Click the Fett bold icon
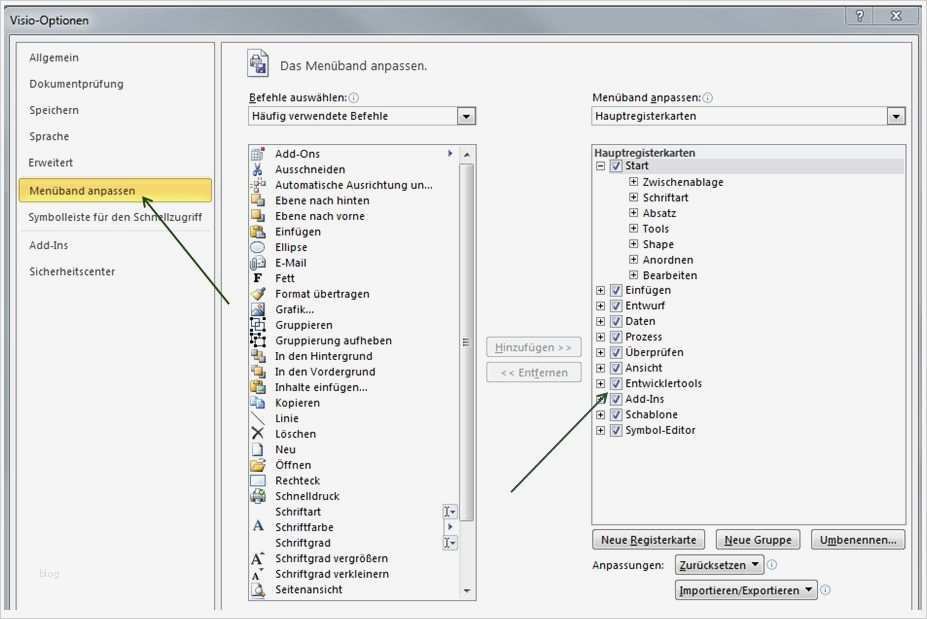 click(x=256, y=277)
